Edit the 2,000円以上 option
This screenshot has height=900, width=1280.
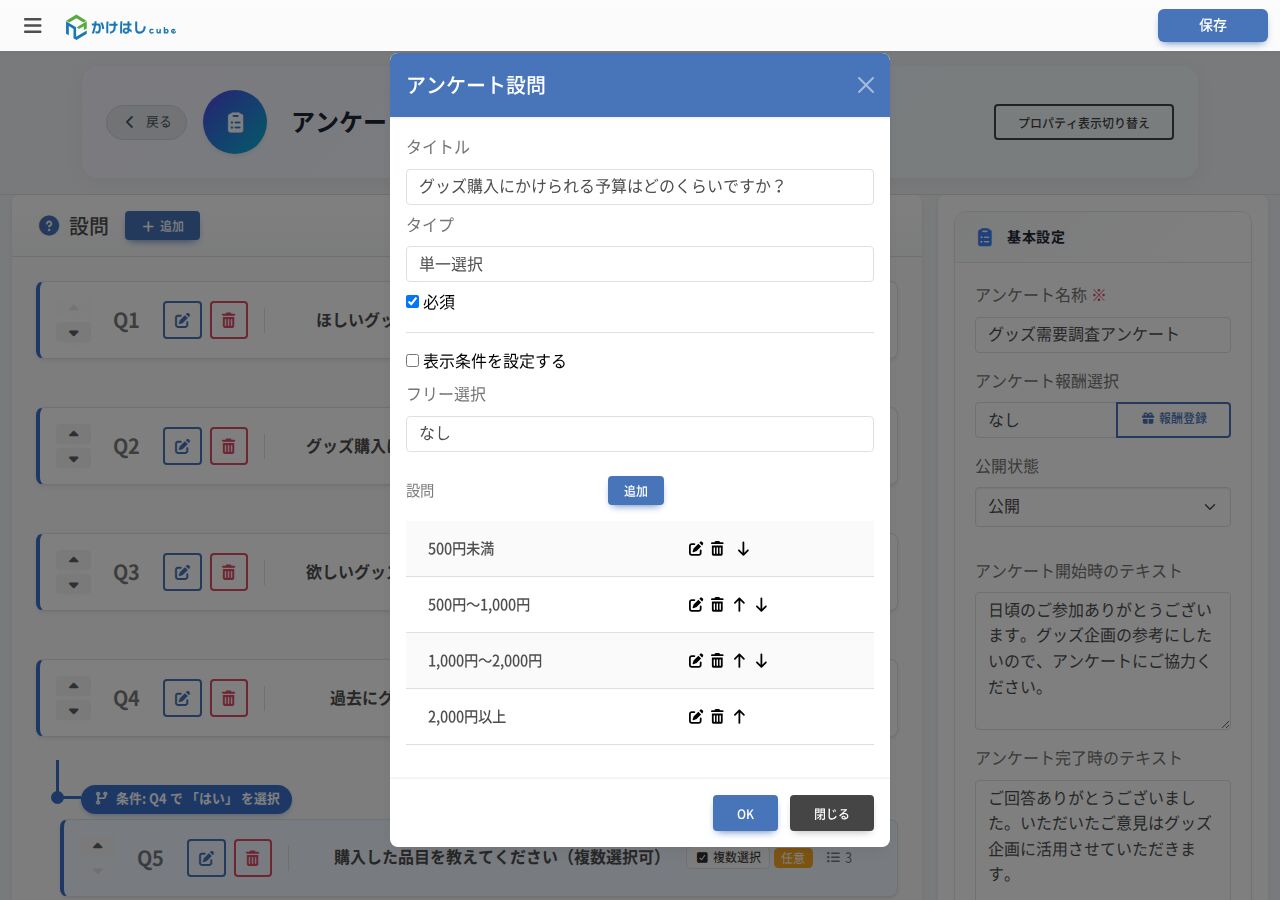pos(696,717)
